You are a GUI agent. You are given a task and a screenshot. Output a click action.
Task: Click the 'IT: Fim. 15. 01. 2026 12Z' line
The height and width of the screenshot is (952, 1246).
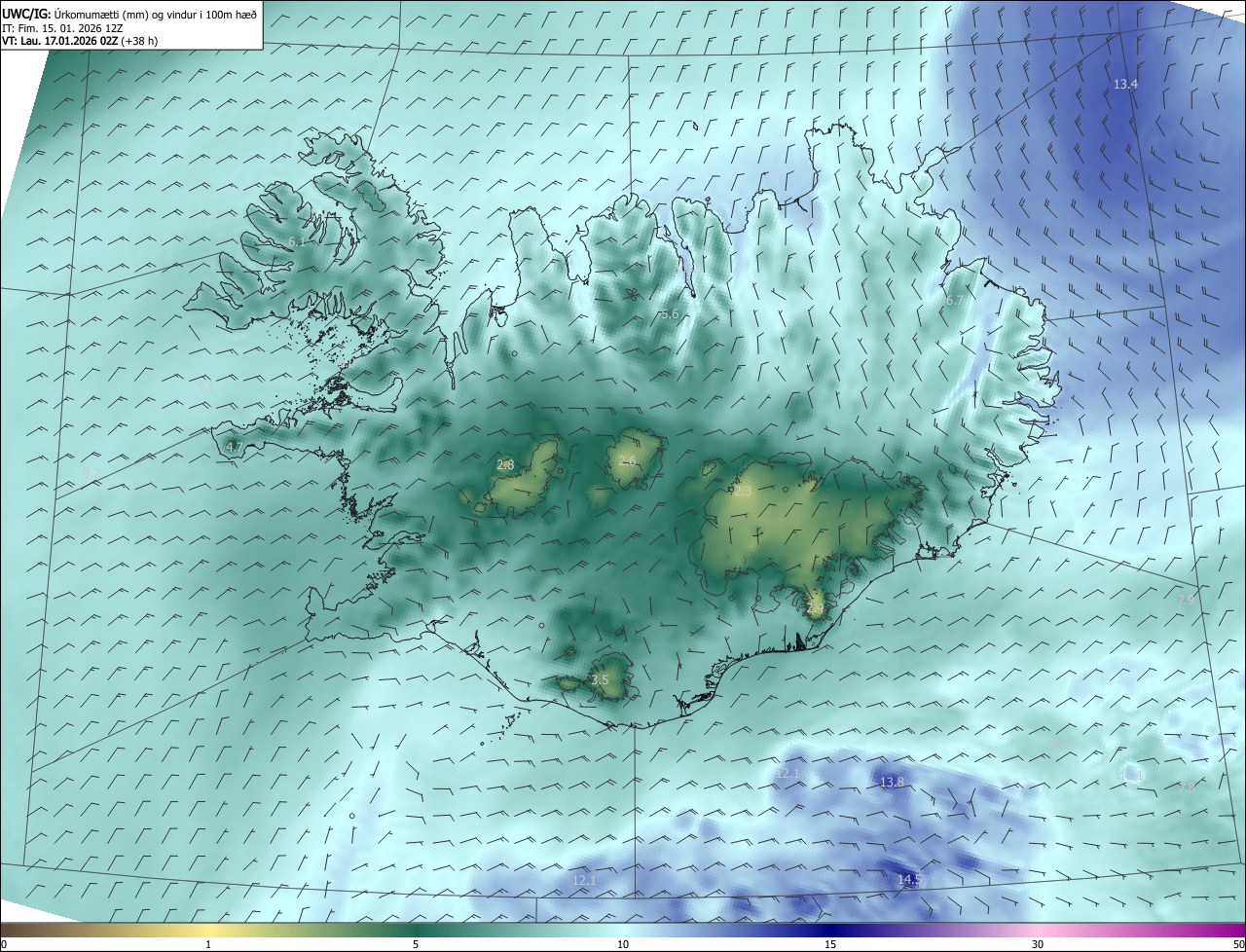[x=62, y=27]
